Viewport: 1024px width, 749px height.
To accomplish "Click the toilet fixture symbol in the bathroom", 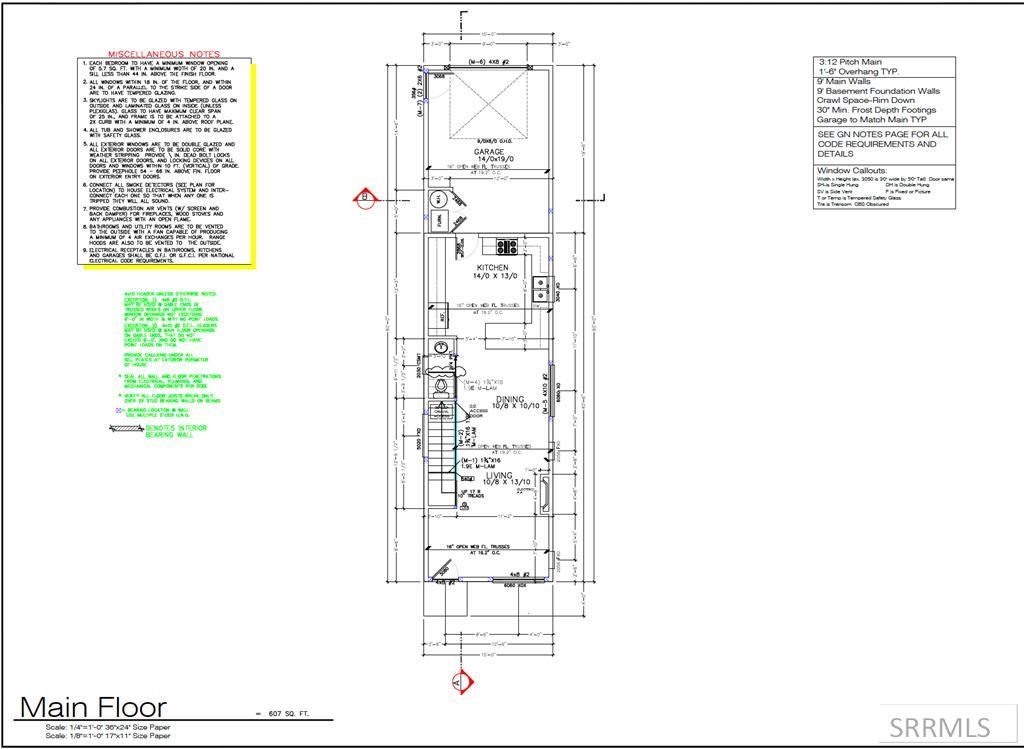I will [x=441, y=385].
